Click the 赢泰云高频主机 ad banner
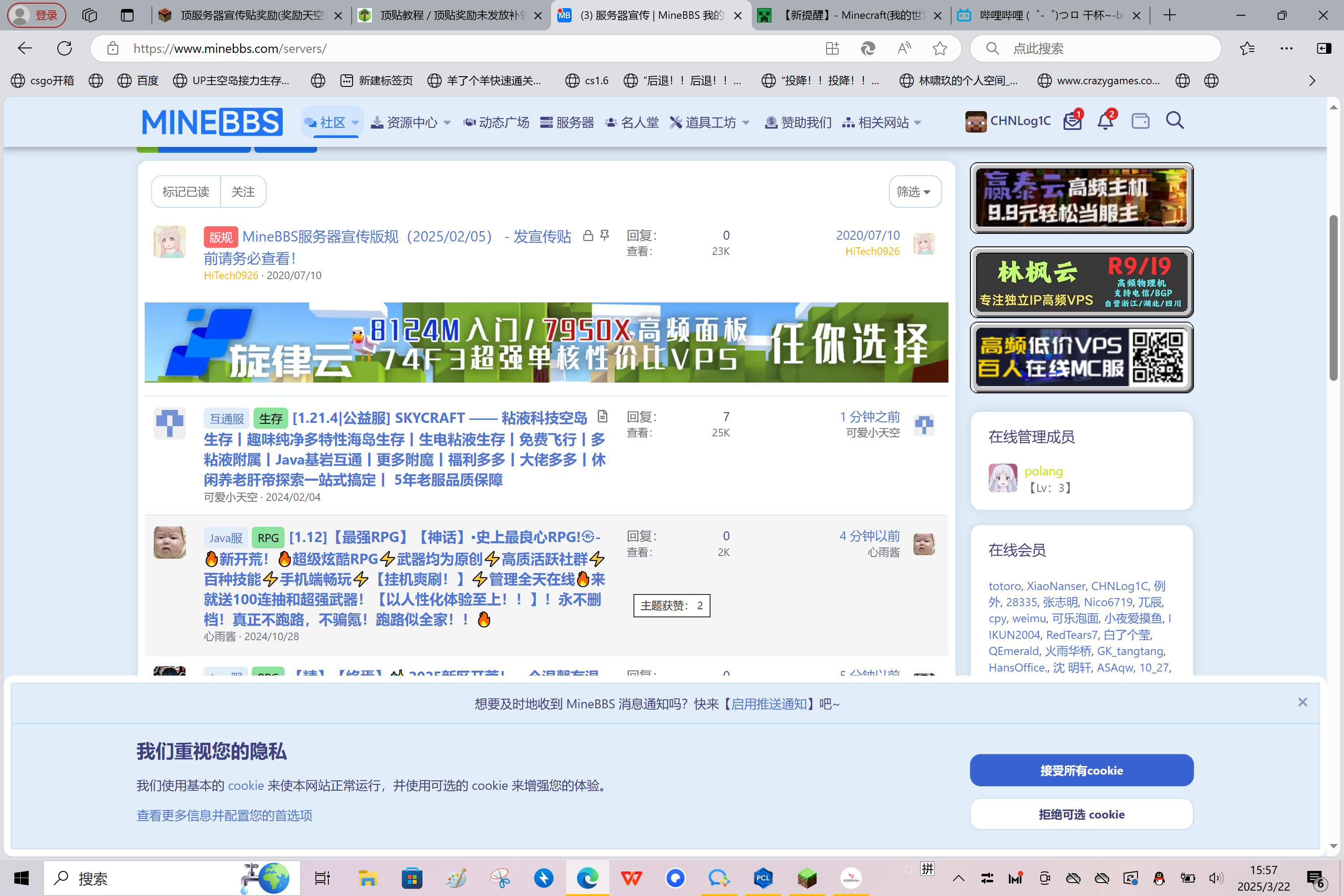This screenshot has width=1344, height=896. [1081, 198]
